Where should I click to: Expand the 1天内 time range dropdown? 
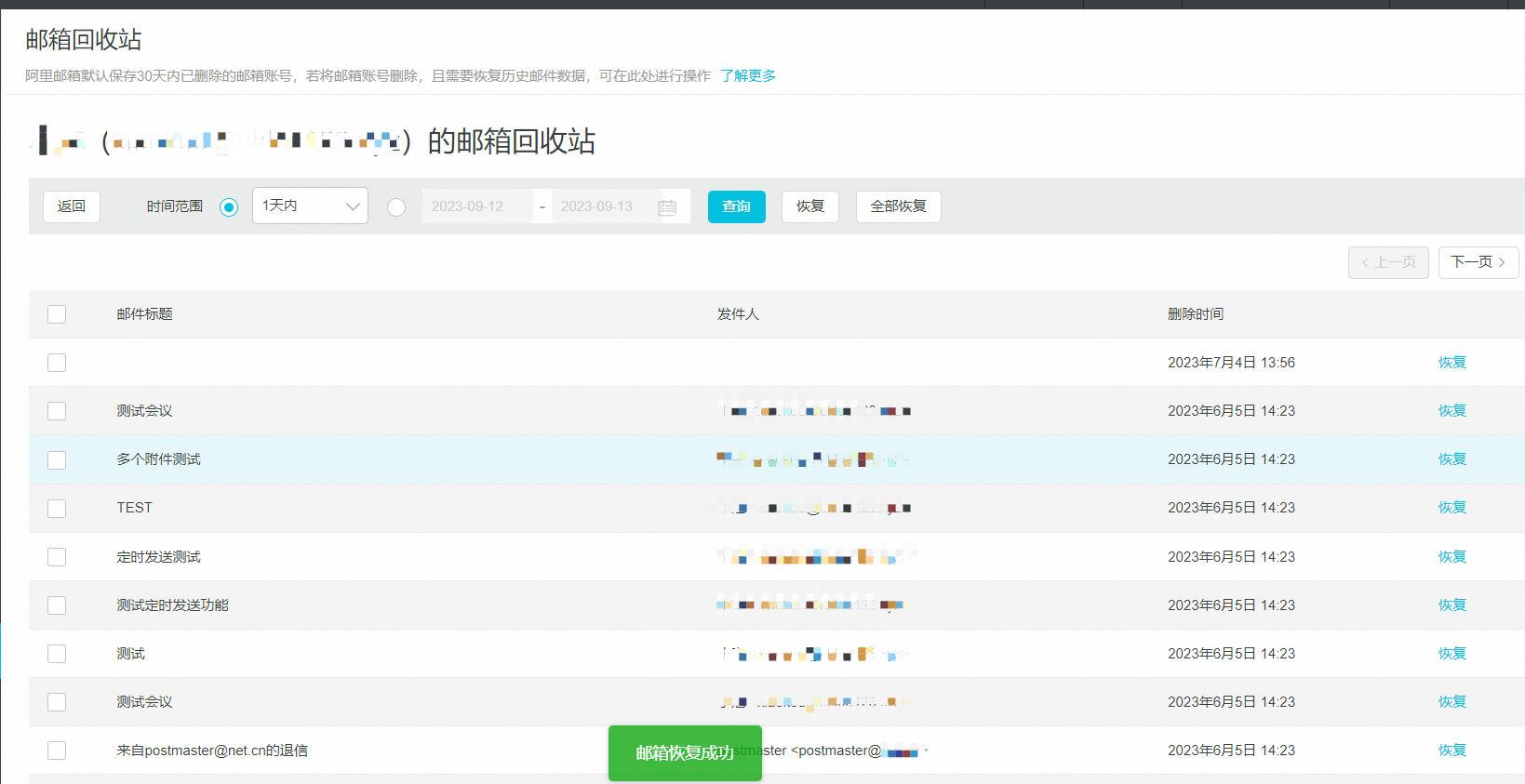coord(310,206)
